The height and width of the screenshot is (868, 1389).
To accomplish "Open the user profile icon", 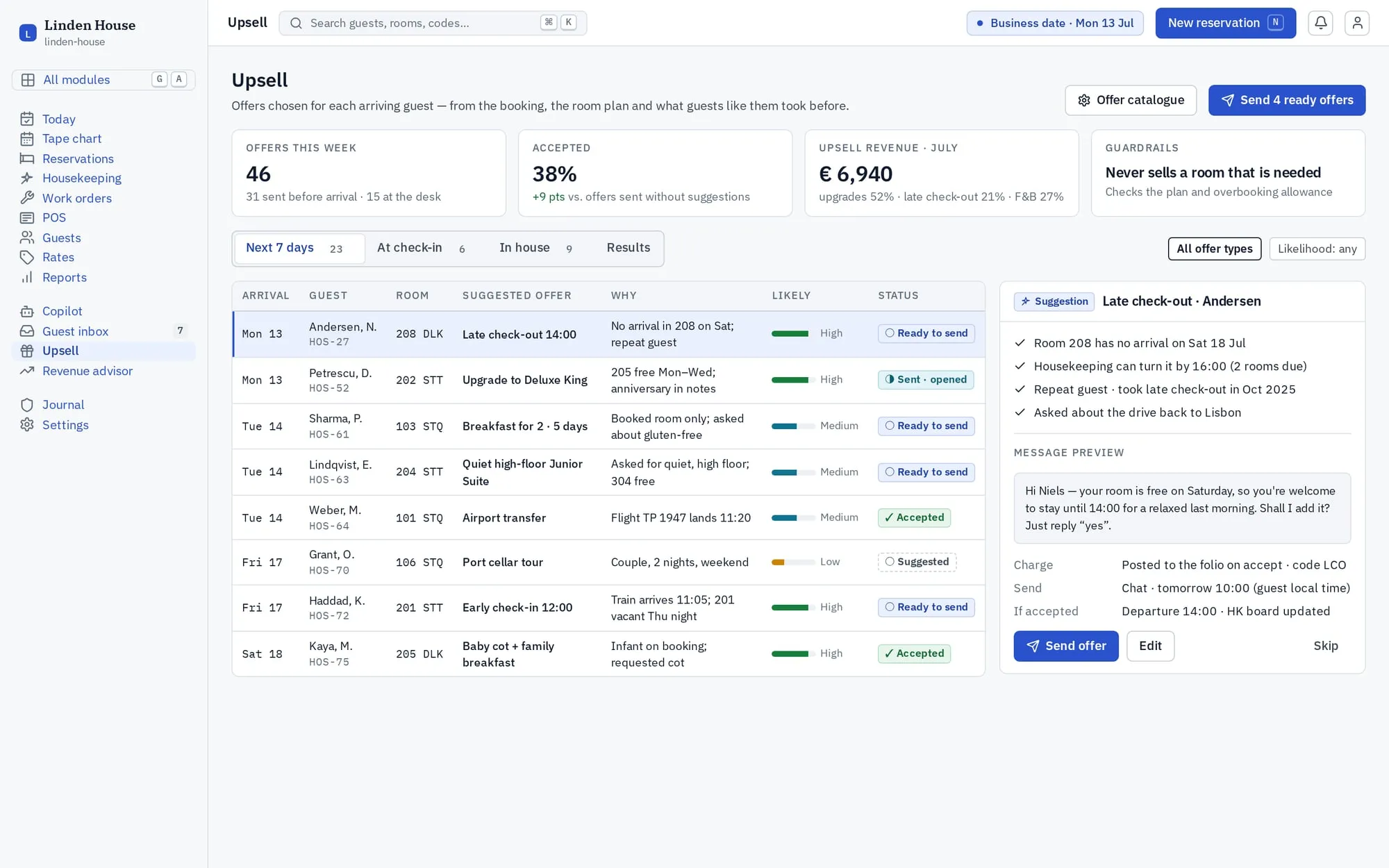I will click(1356, 23).
